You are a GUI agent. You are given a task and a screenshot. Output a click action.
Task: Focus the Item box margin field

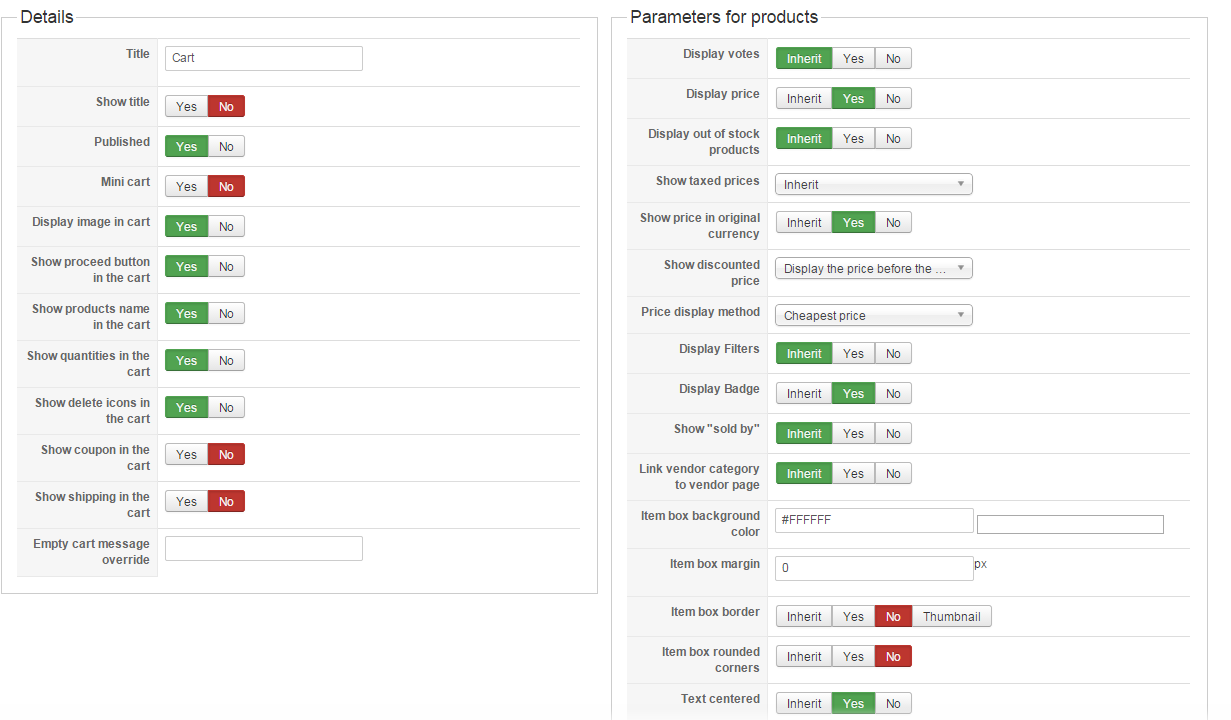[x=873, y=568]
